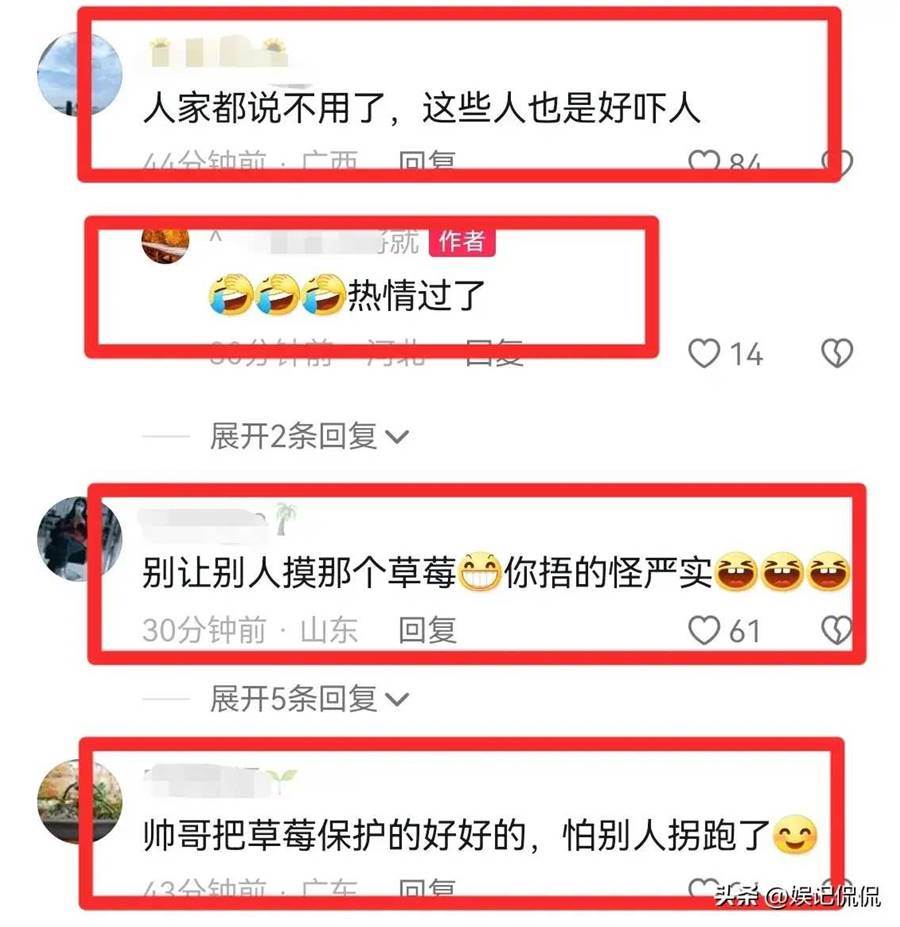Dislike the 热情过了 author reply
This screenshot has height=927, width=900.
tap(837, 354)
